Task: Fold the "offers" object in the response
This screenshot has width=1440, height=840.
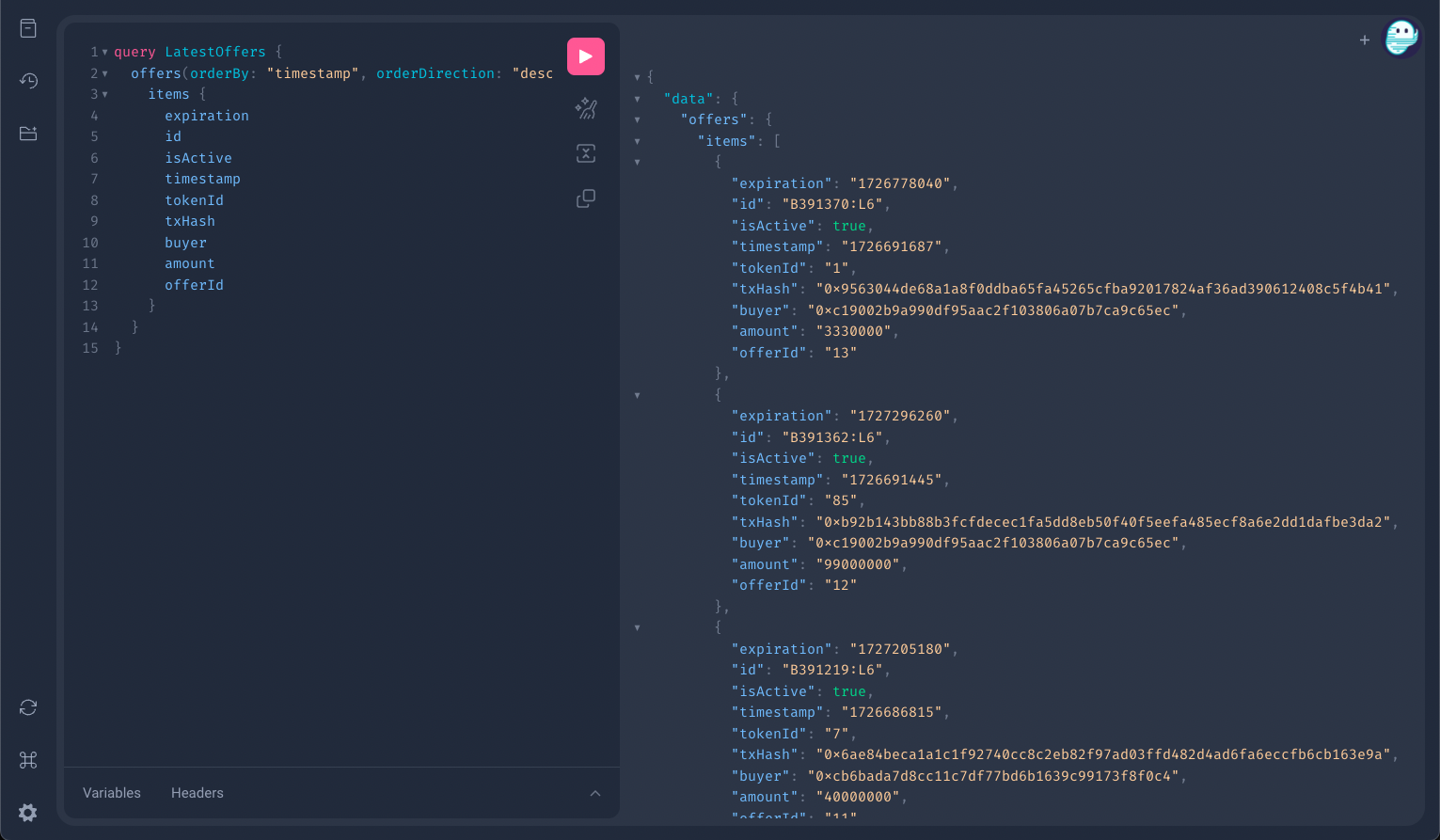Action: (x=637, y=120)
